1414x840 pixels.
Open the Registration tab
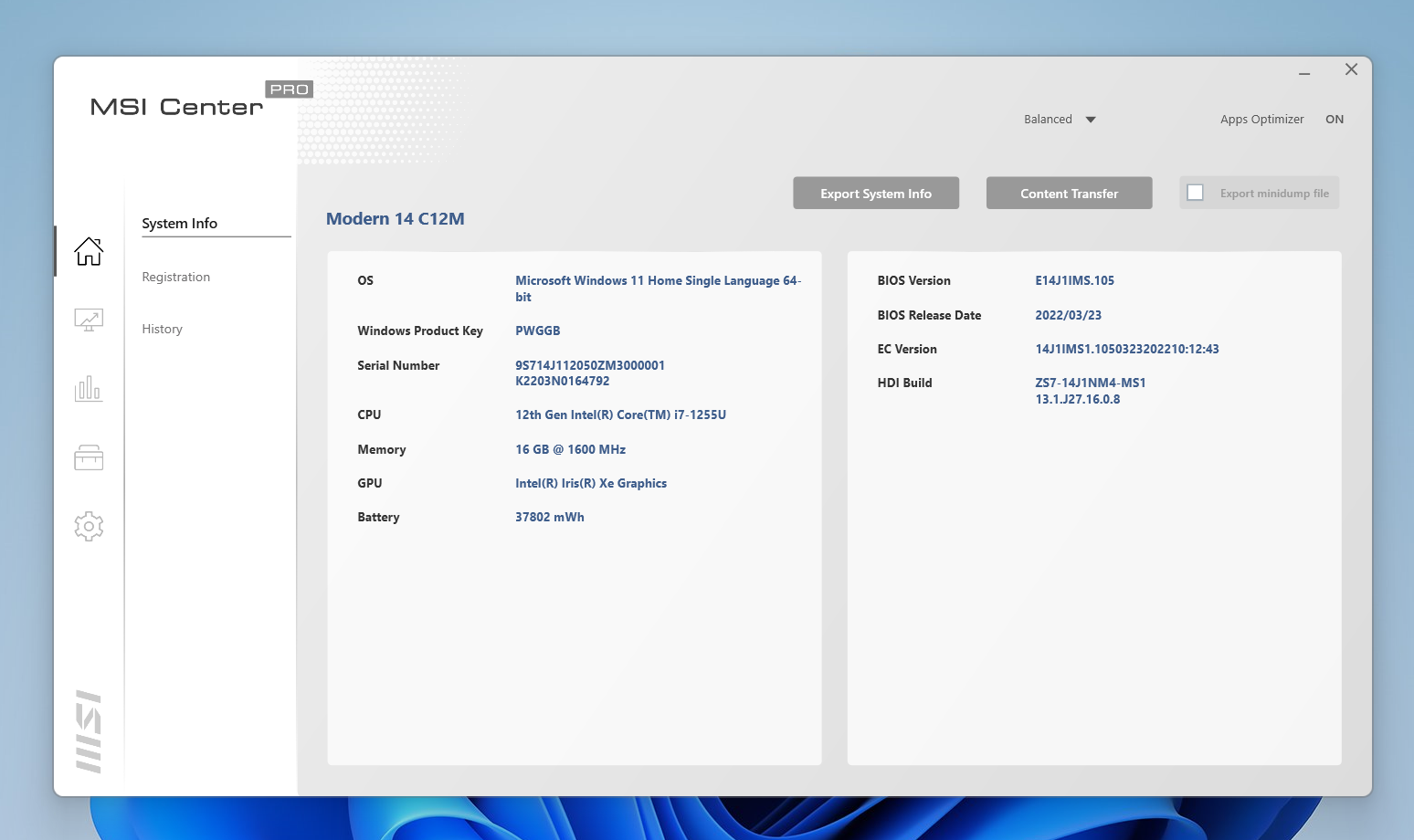(x=176, y=277)
